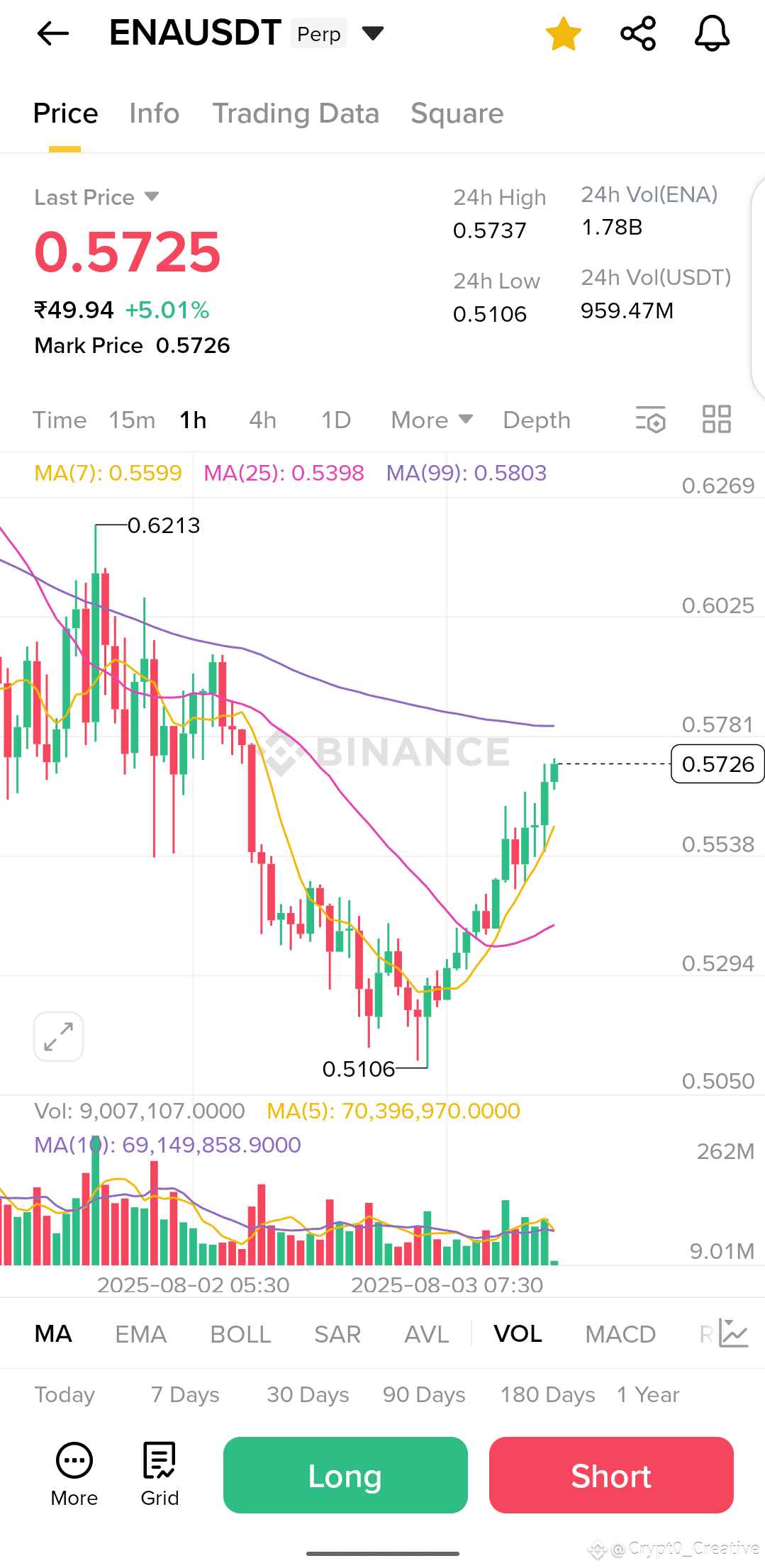Viewport: 765px width, 1568px height.
Task: Toggle the AVL indicator
Action: [x=426, y=1334]
